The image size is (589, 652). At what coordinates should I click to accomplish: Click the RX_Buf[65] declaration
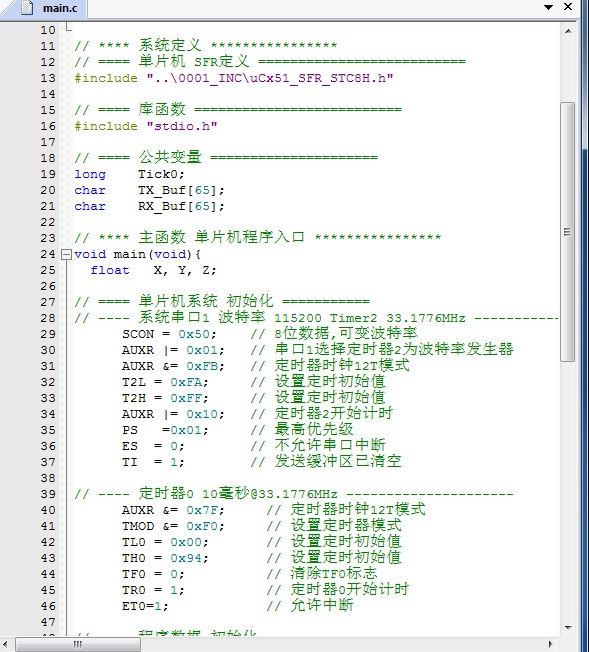click(x=181, y=206)
